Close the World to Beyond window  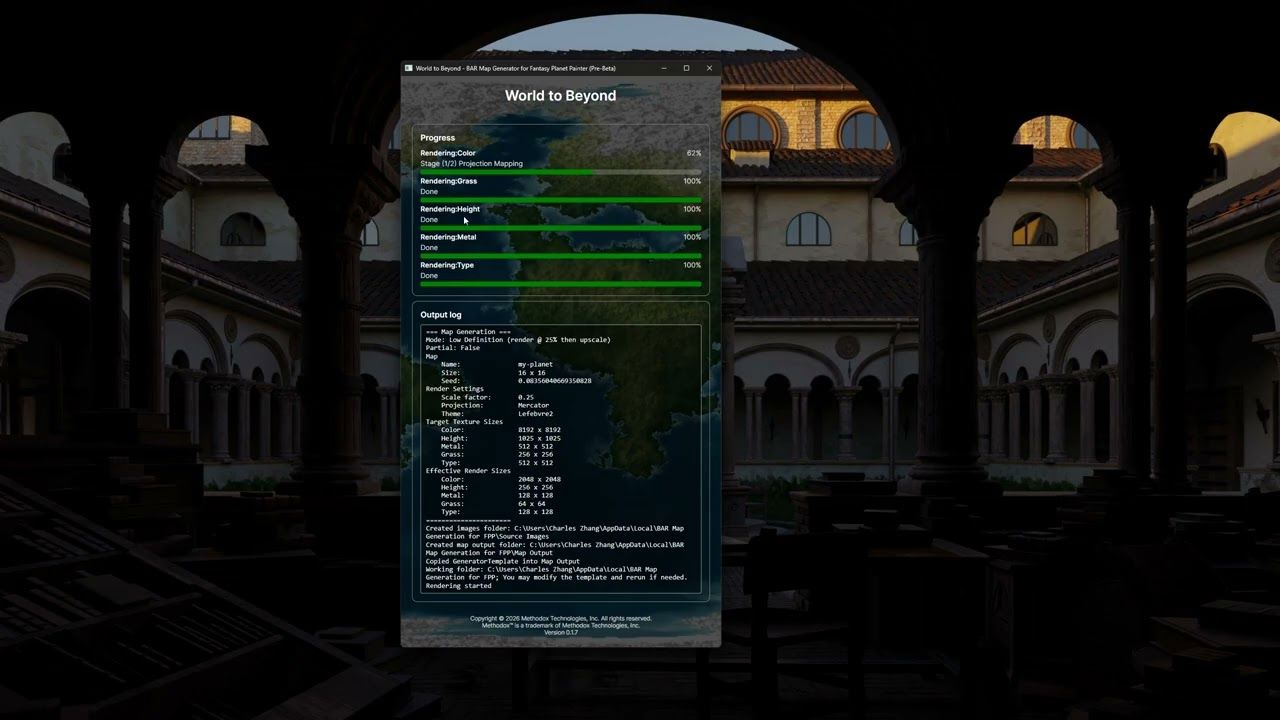point(709,68)
